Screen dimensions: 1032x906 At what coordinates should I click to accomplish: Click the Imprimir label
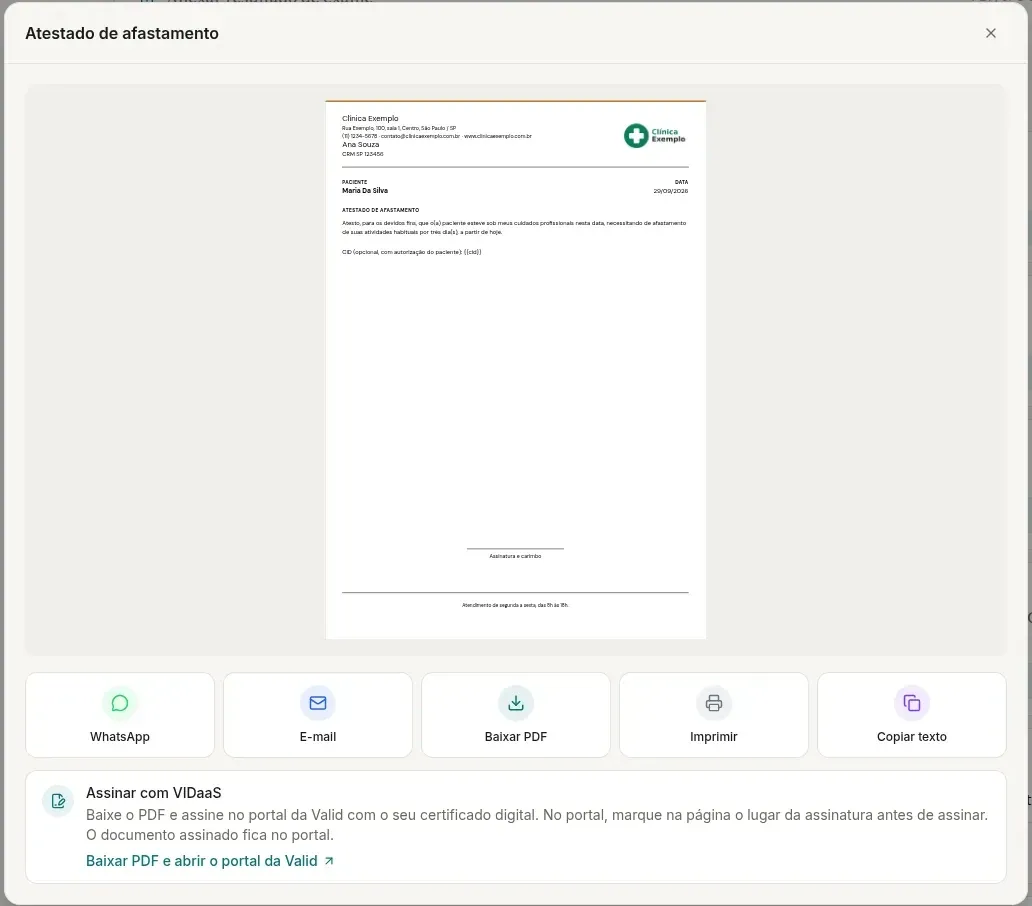[x=713, y=736]
